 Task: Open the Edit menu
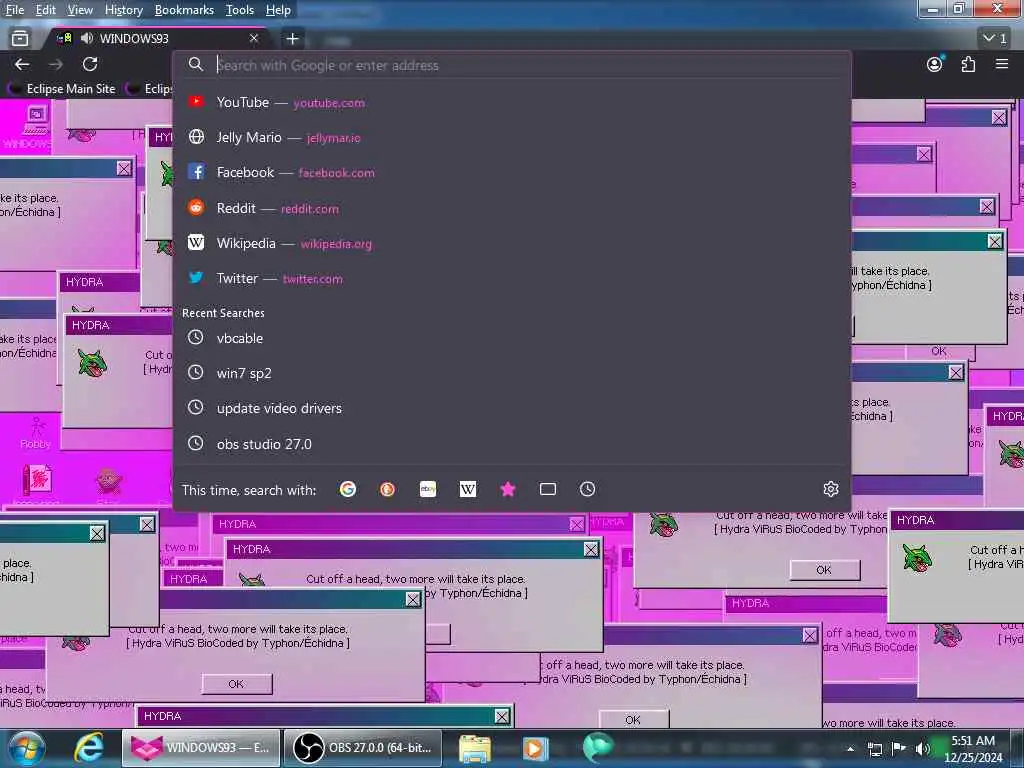tap(46, 10)
